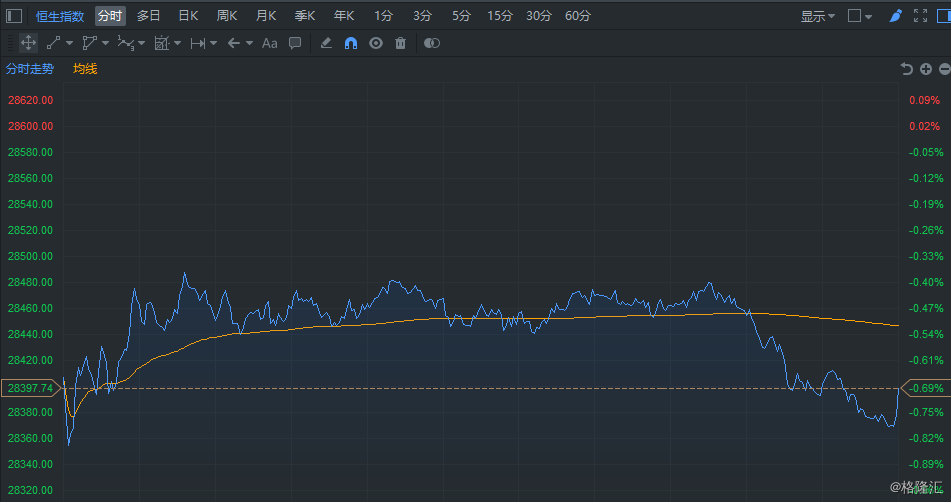The width and height of the screenshot is (951, 502).
Task: Select the 60分 interval
Action: pyautogui.click(x=577, y=16)
